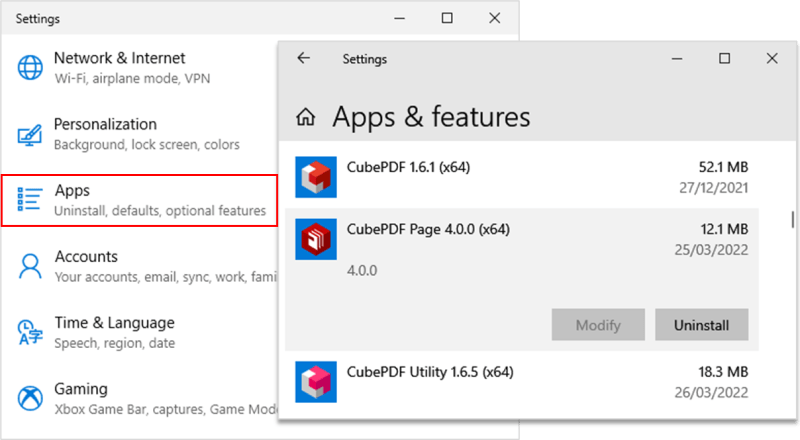Open Personalization category title
Viewport: 800px width, 440px height.
pyautogui.click(x=105, y=124)
